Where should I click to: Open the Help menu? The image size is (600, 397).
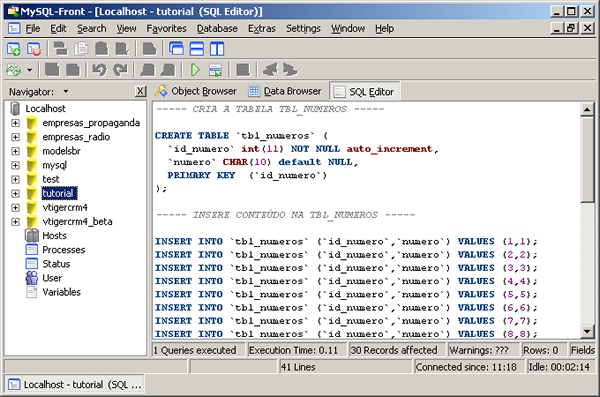pos(384,29)
